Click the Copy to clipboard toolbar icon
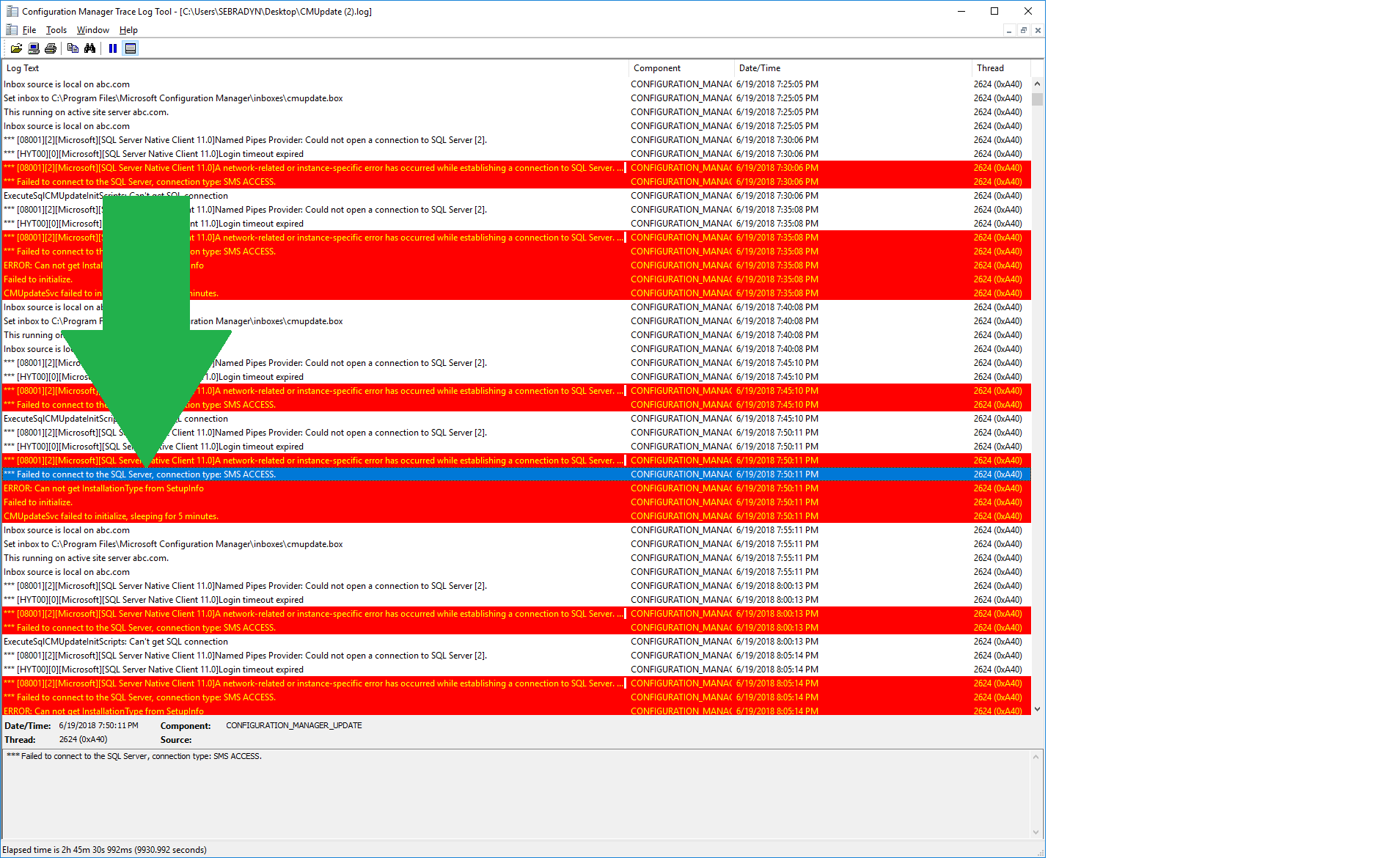 (x=73, y=48)
